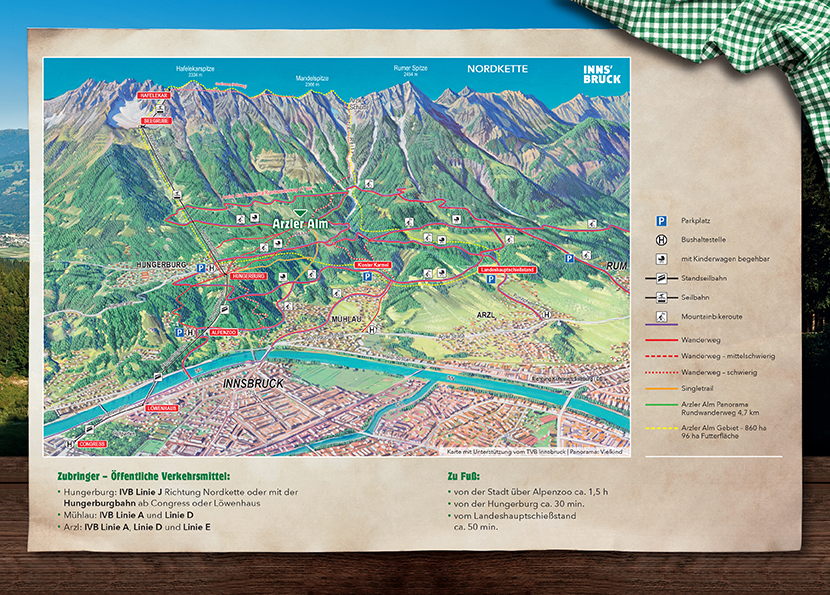Click the red HUNGERBURG station label
The image size is (830, 595).
pyautogui.click(x=248, y=276)
